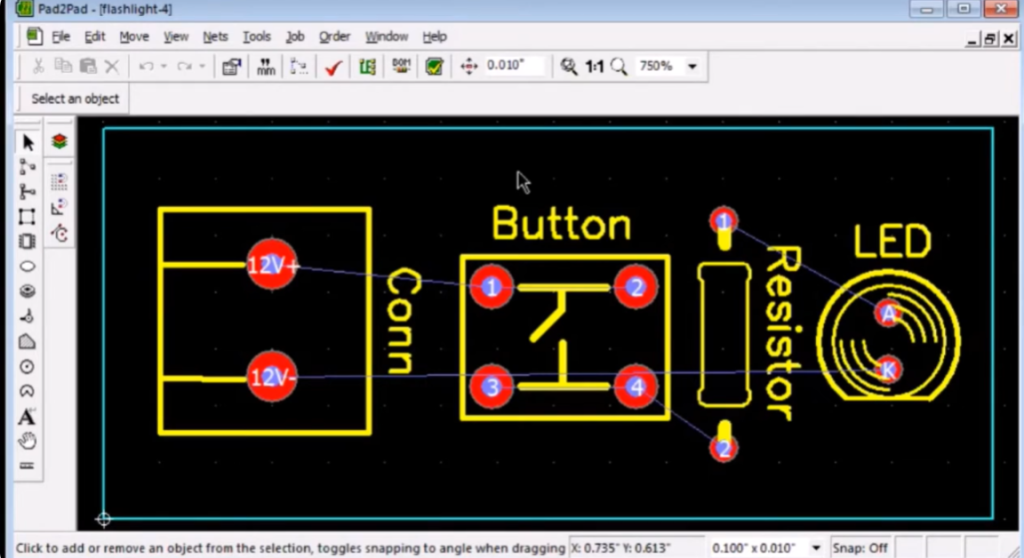Select the arrow pointer selection tool
The width and height of the screenshot is (1024, 558).
(x=27, y=142)
